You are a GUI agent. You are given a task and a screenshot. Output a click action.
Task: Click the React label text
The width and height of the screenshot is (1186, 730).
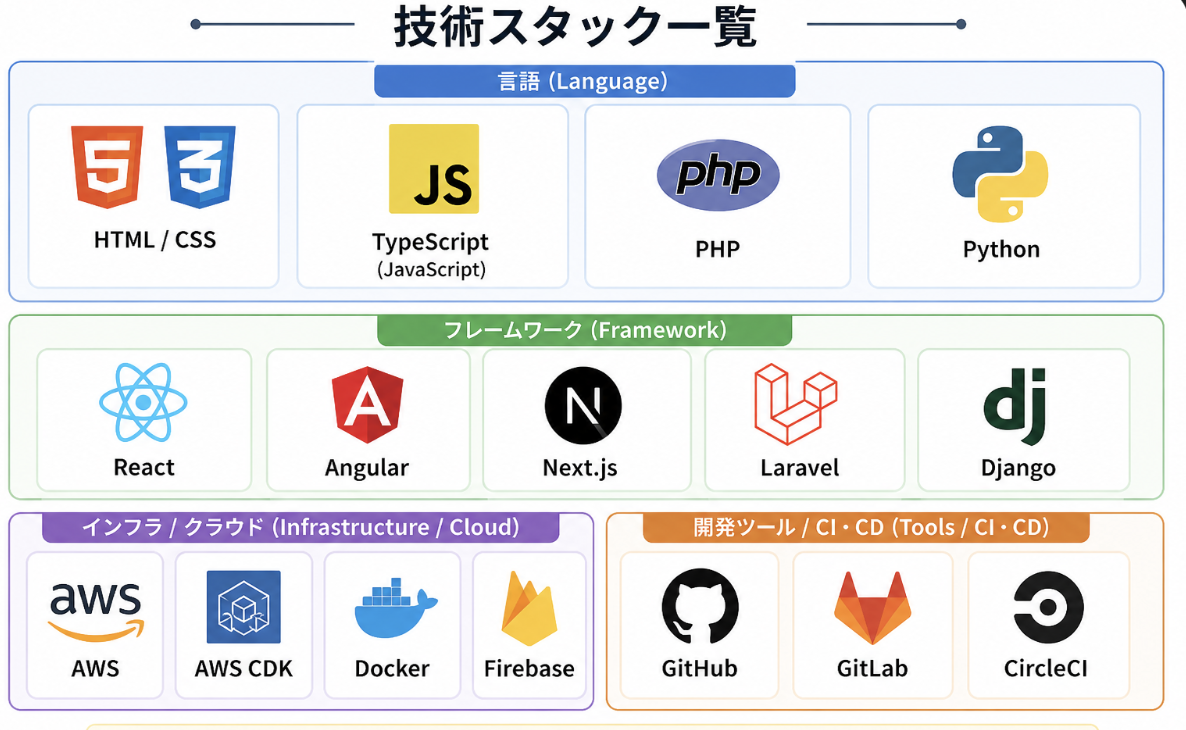click(x=144, y=468)
